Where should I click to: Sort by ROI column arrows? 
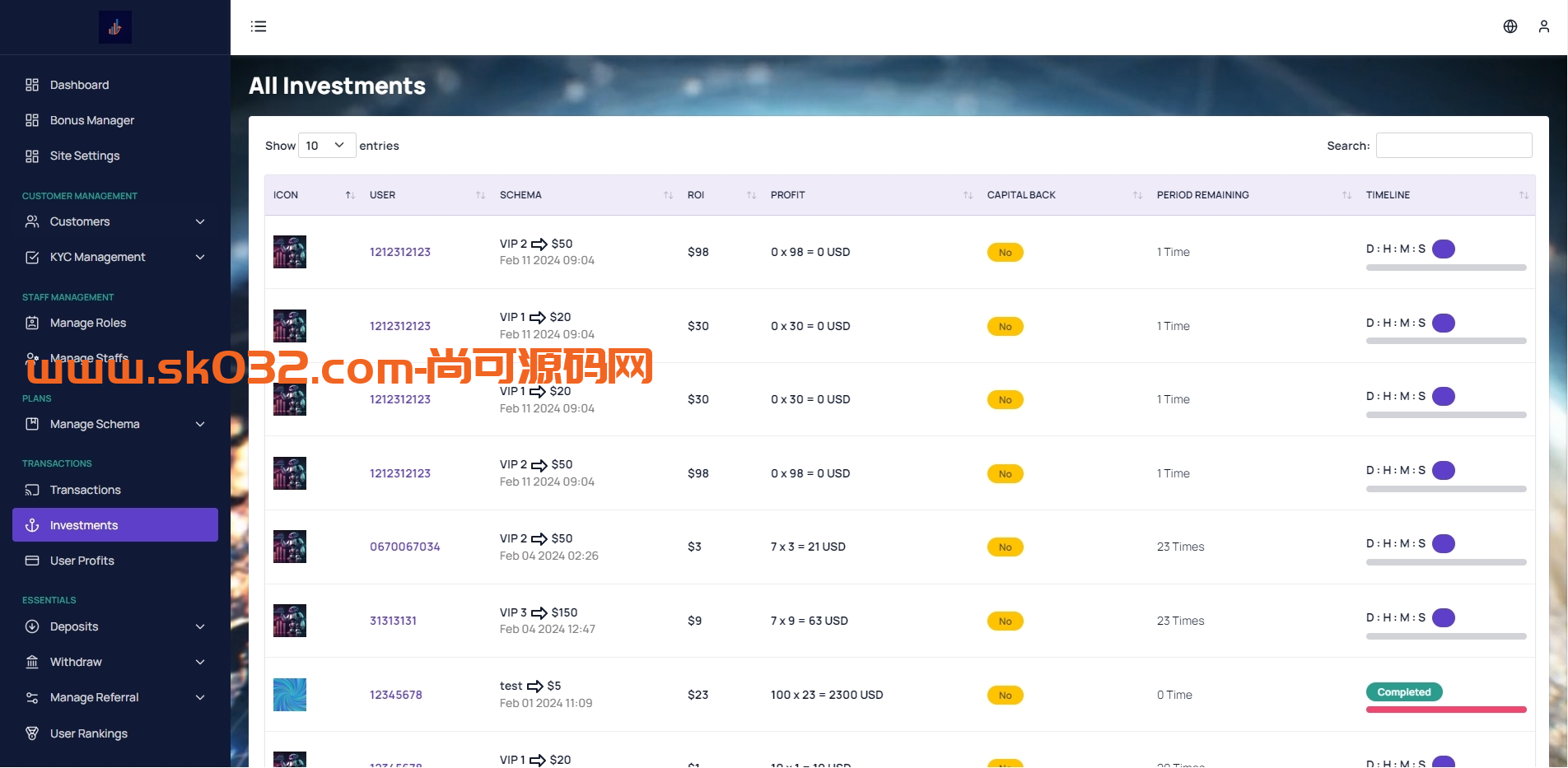[x=751, y=195]
